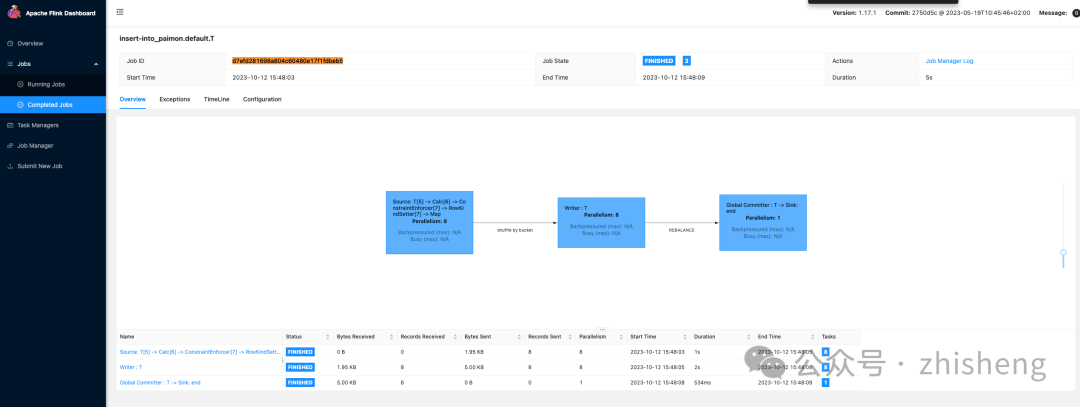Open the Source T[5] vertex row link
Image resolution: width=1080 pixels, height=407 pixels.
(198, 352)
